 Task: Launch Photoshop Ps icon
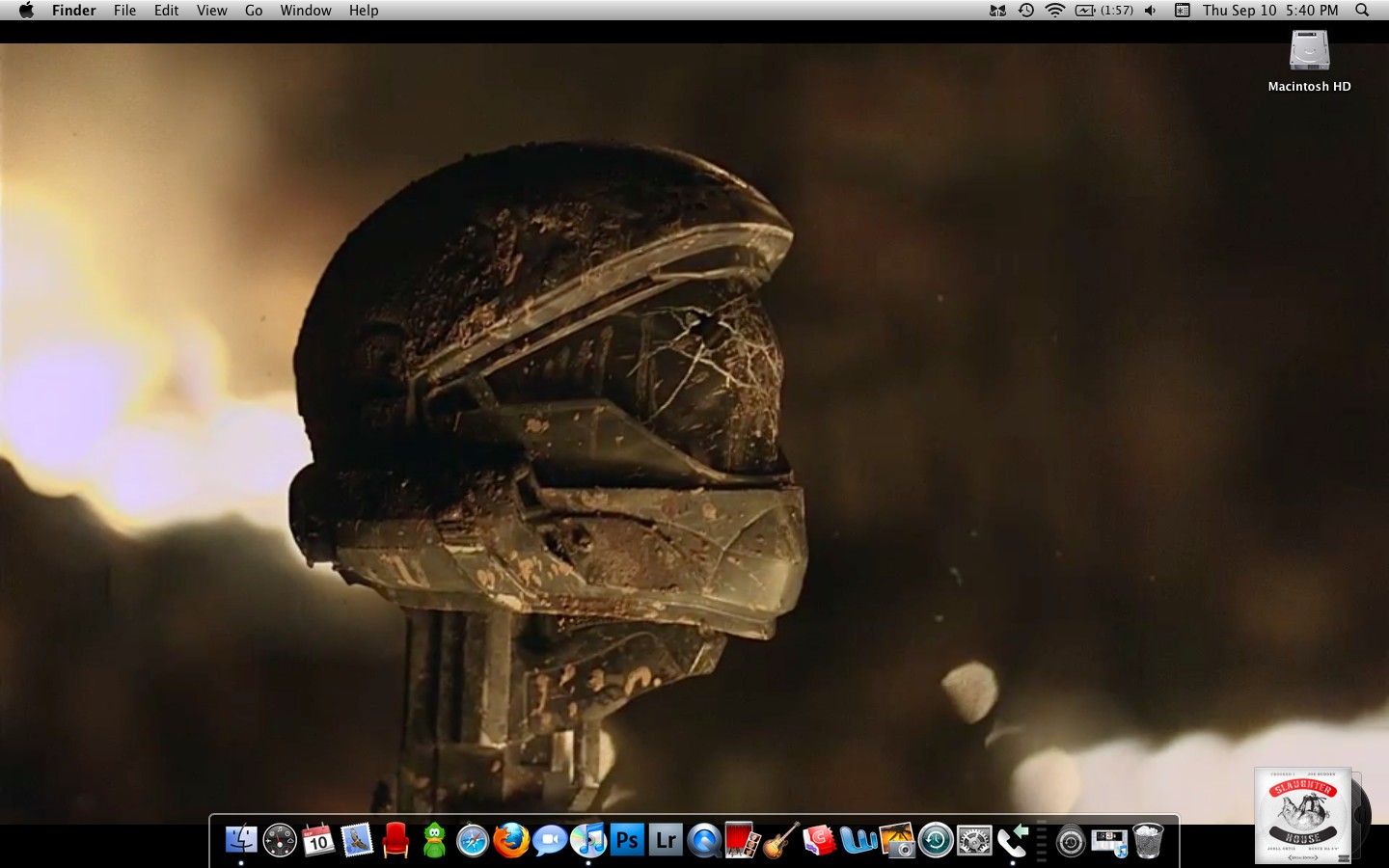click(627, 841)
